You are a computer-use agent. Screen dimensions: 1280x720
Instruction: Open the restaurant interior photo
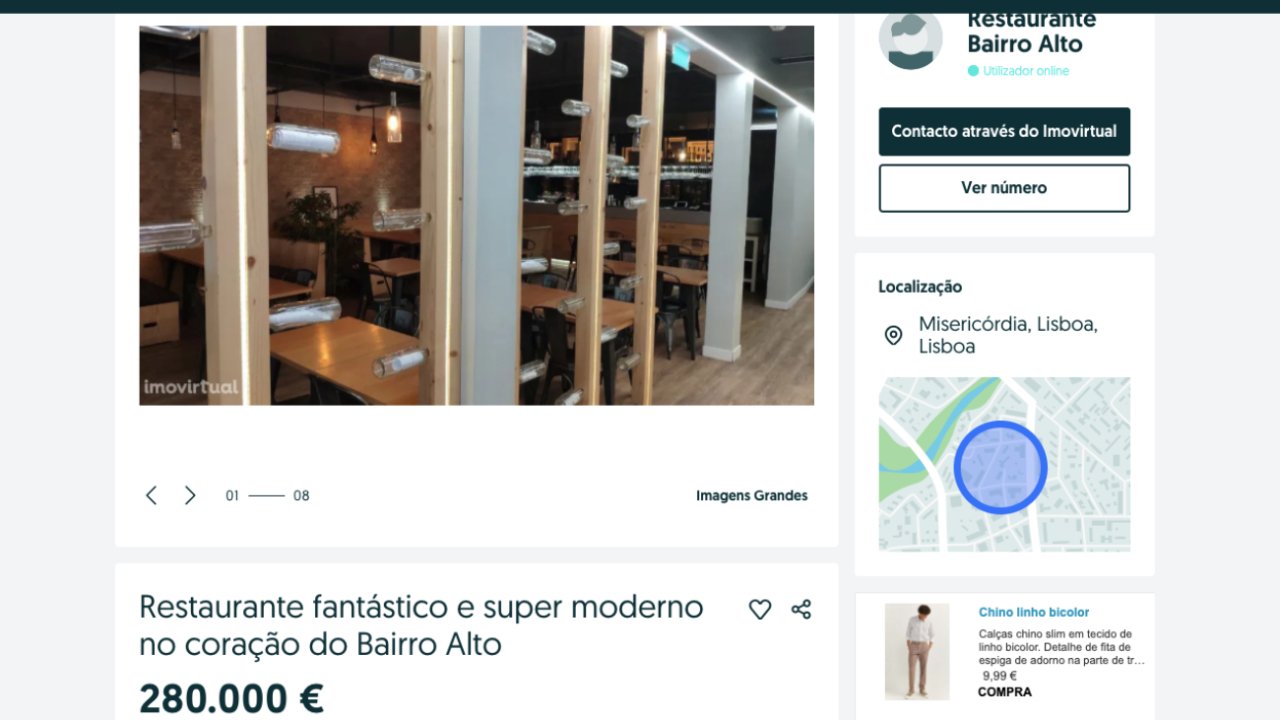tap(476, 215)
